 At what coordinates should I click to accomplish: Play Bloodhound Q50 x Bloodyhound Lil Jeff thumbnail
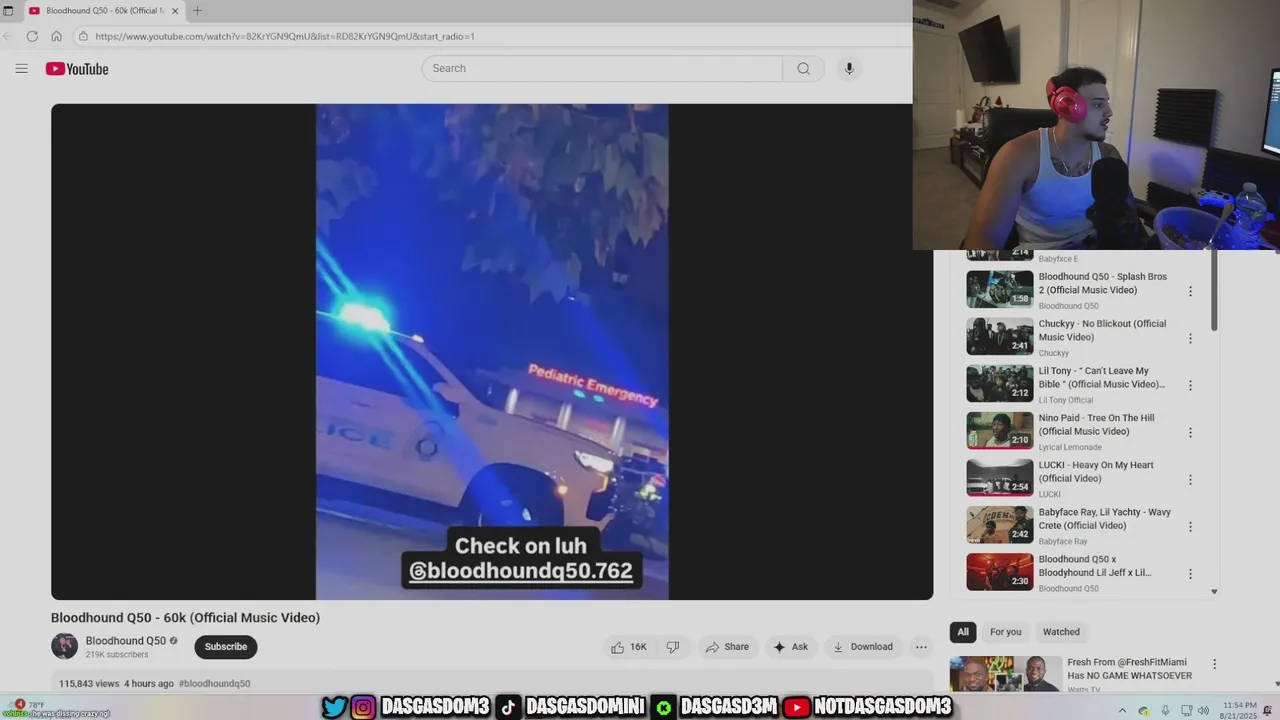(x=999, y=572)
